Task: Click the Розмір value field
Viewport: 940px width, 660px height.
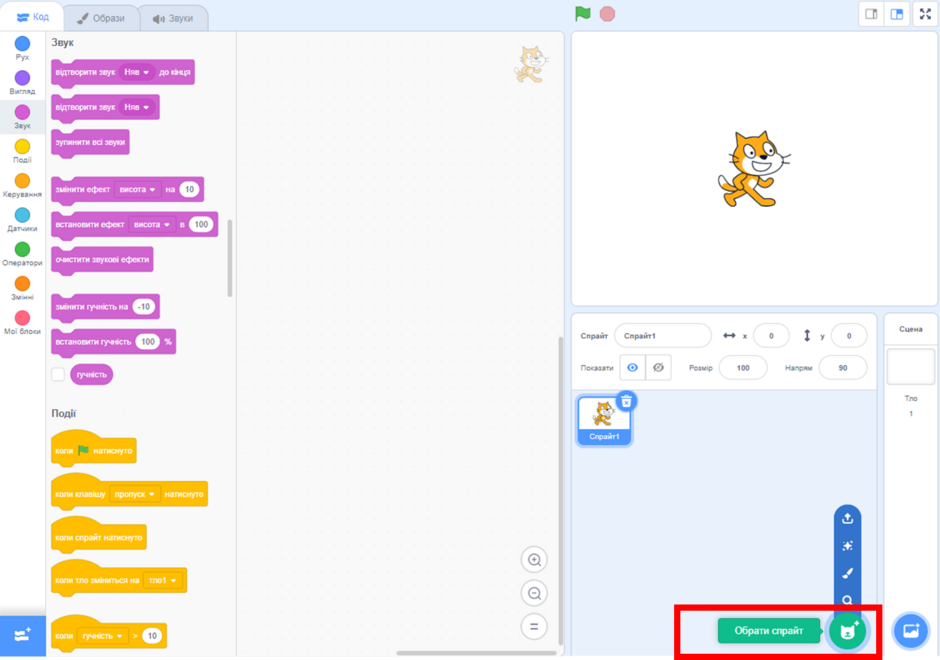Action: (x=743, y=368)
